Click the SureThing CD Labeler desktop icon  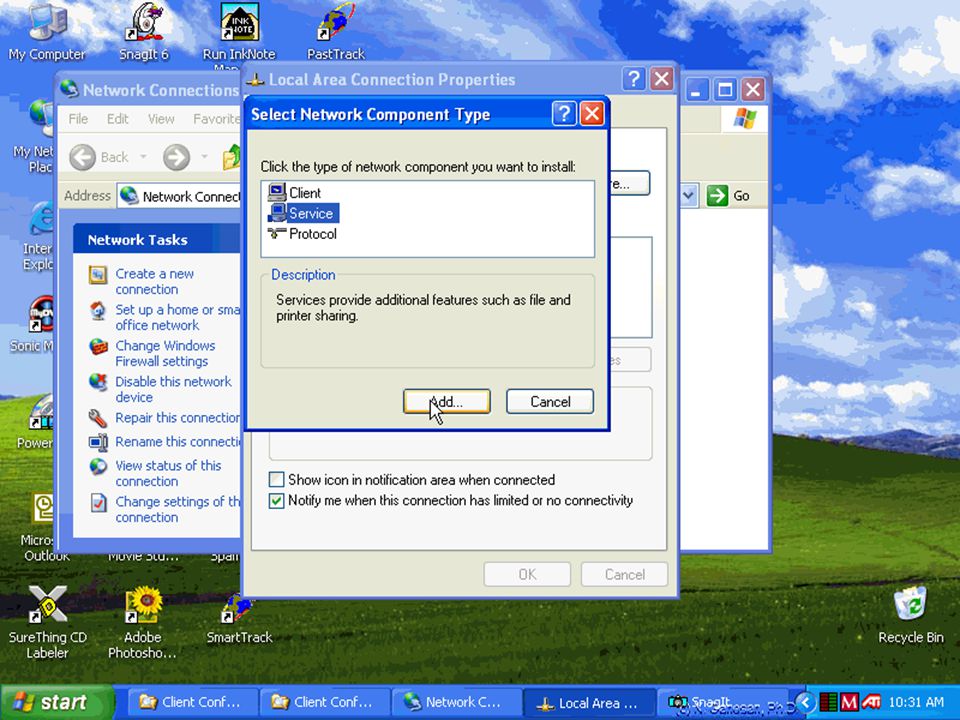click(x=47, y=622)
